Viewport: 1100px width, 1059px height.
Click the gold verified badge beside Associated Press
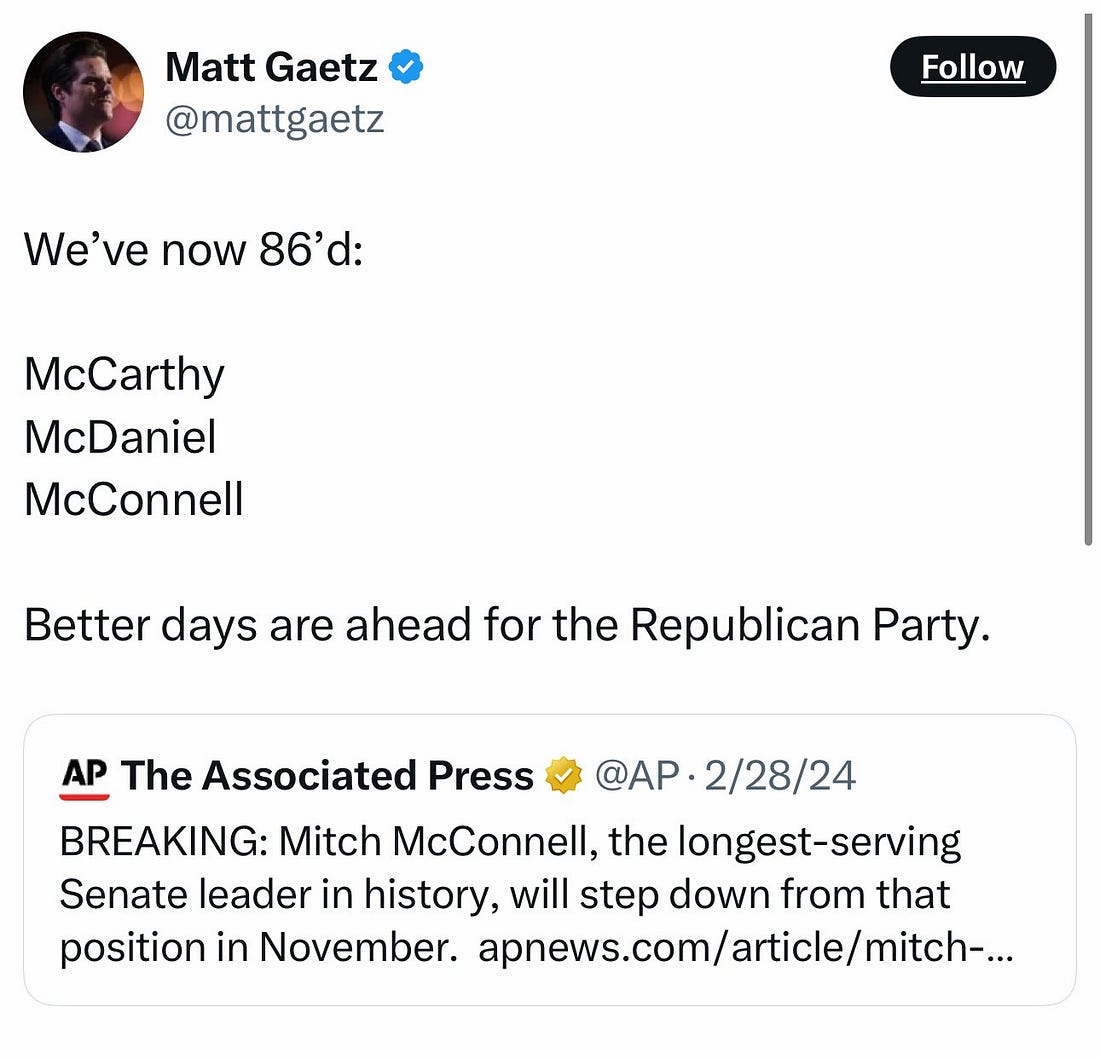(560, 777)
